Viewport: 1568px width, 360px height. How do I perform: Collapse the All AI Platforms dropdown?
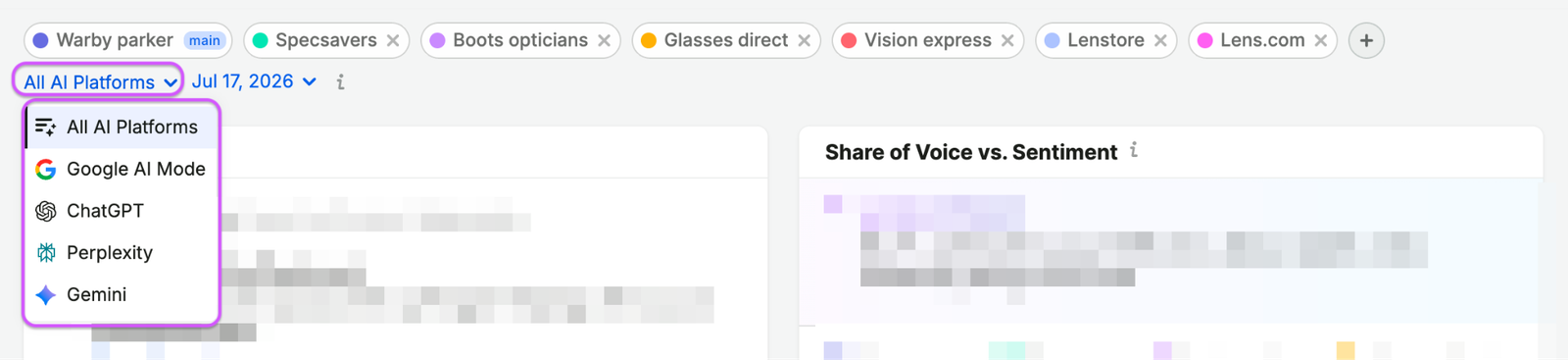pos(98,81)
